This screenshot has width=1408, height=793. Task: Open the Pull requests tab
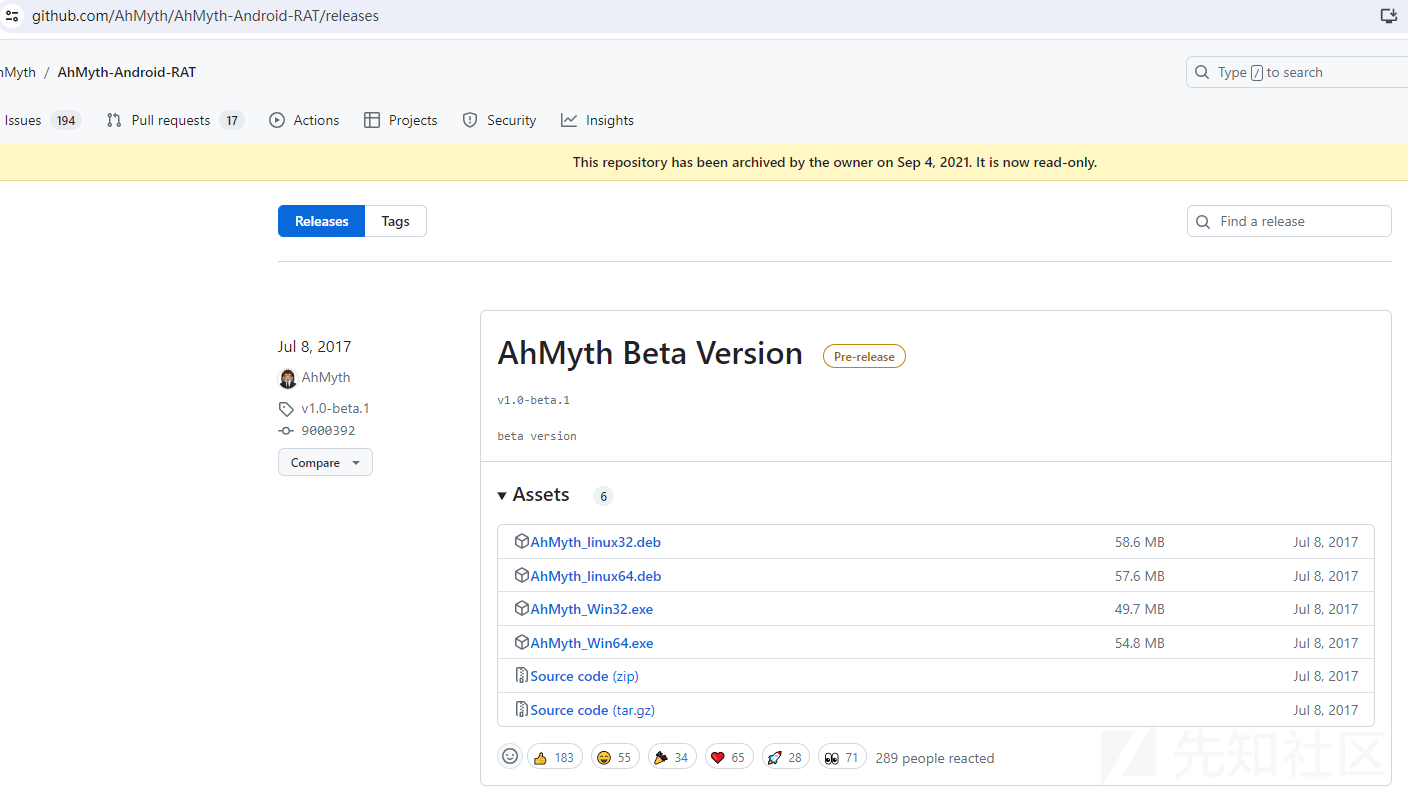coord(175,120)
